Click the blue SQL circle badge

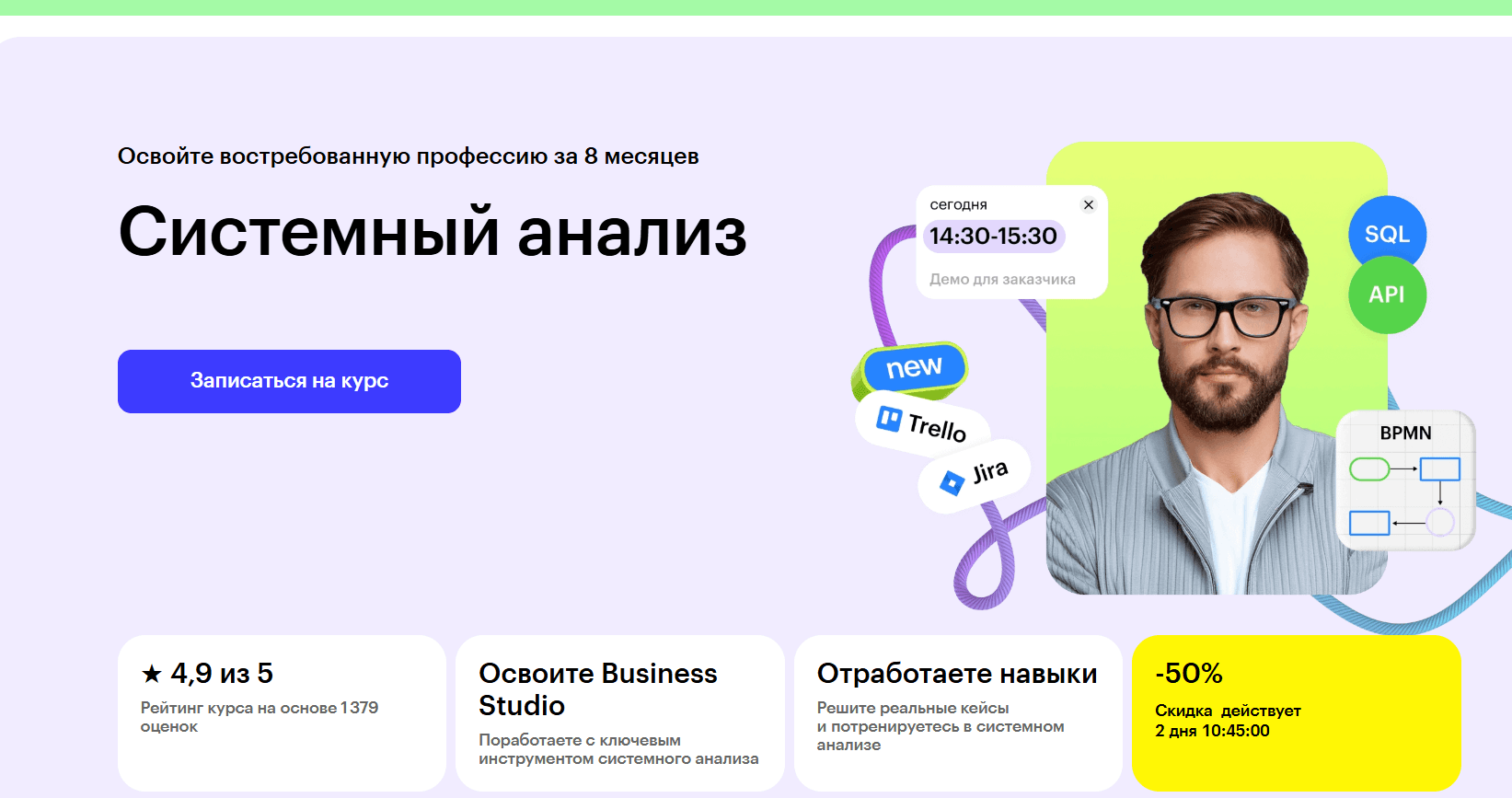1387,234
